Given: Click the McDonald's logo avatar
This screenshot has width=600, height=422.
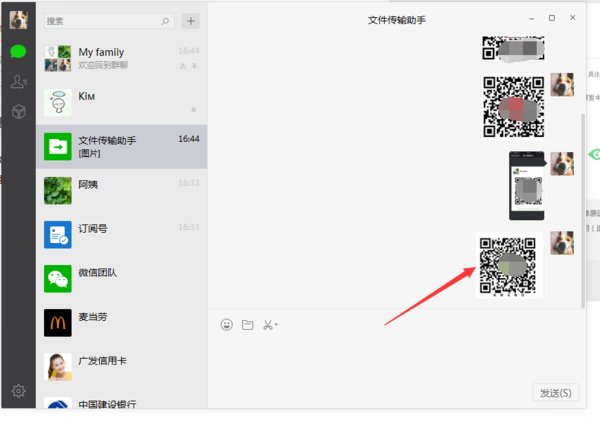Looking at the screenshot, I should point(58,323).
